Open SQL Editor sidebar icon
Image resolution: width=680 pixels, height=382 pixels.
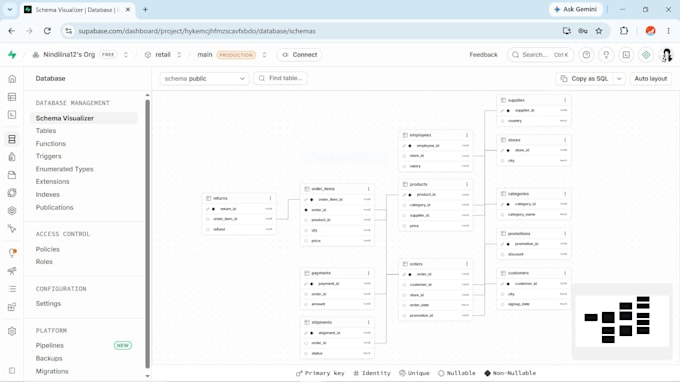(12, 114)
